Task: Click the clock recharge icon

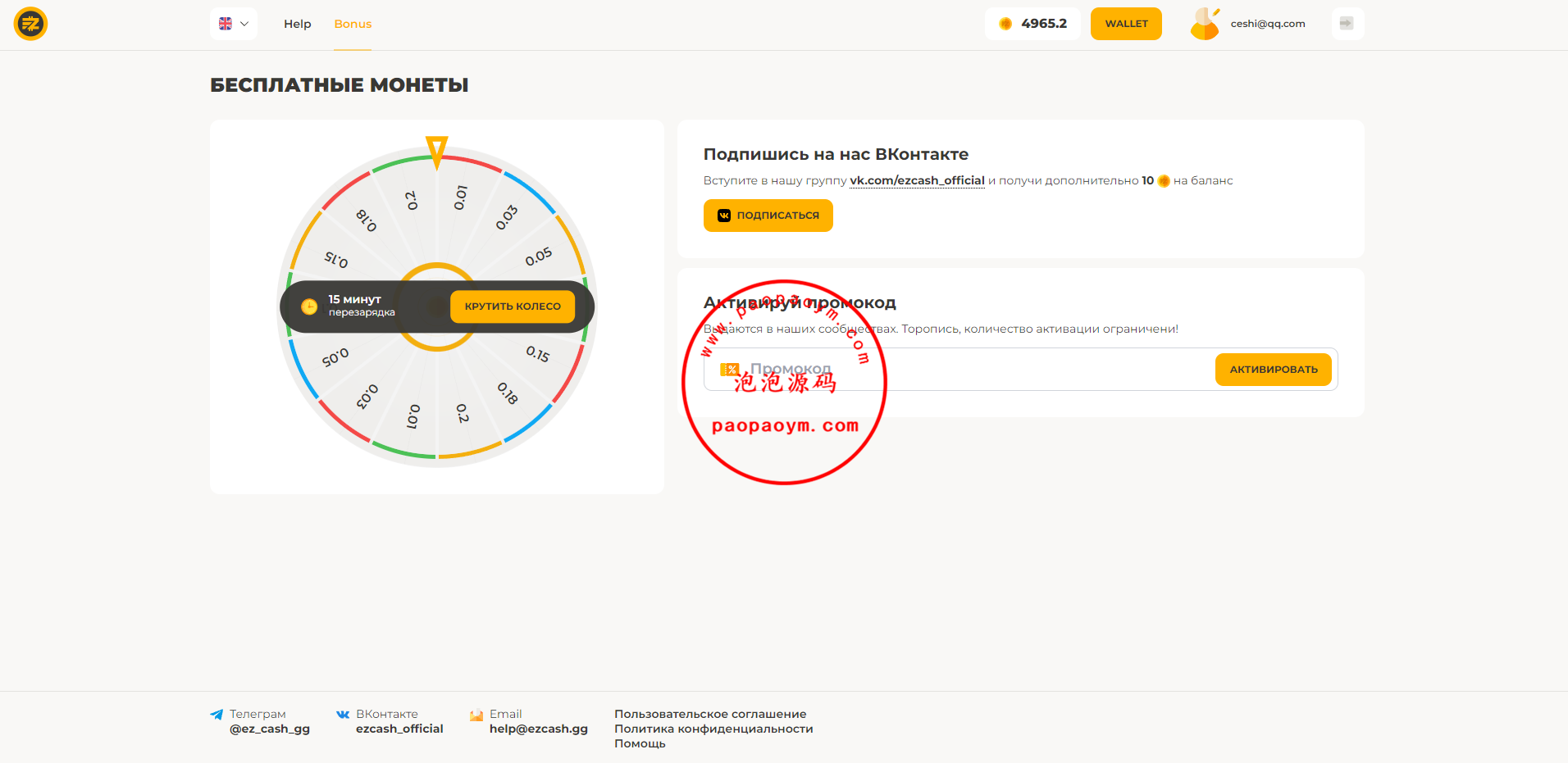Action: click(309, 307)
